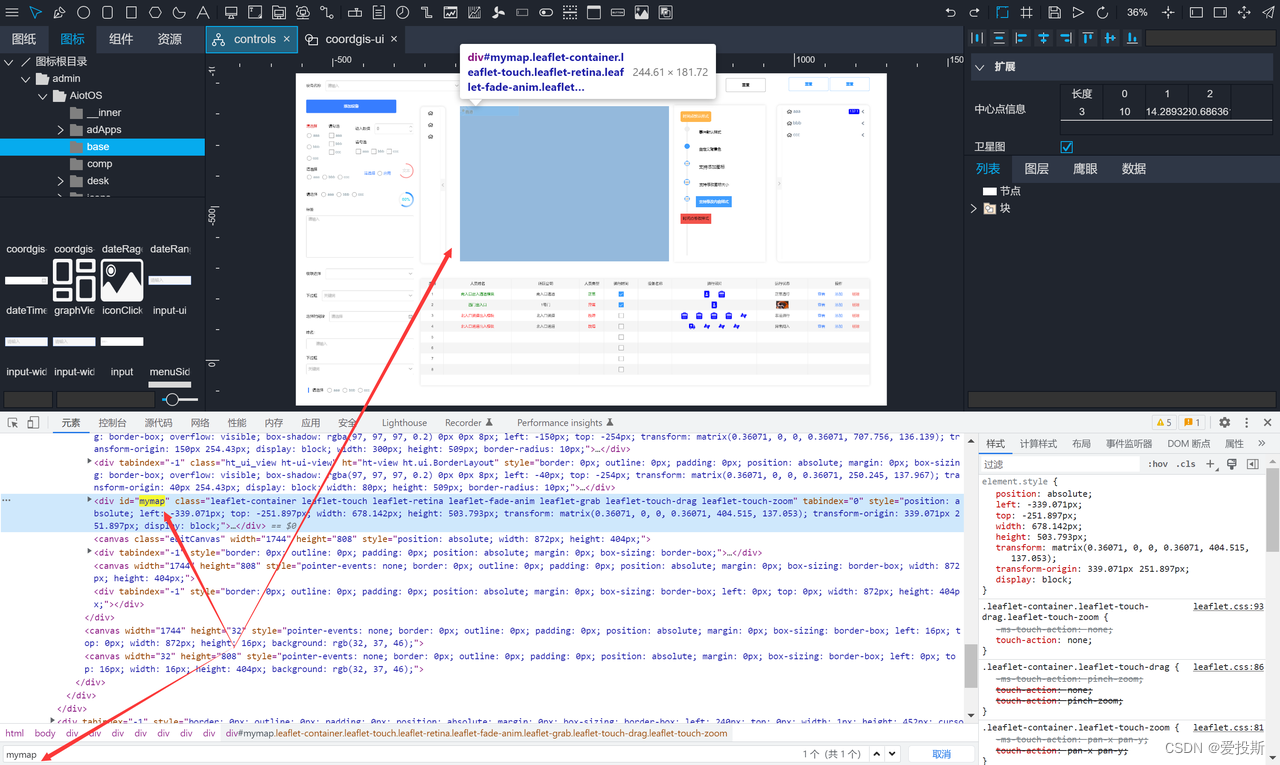This screenshot has width=1280, height=765.
Task: Click :hov toggle in styles pane
Action: click(x=1158, y=464)
